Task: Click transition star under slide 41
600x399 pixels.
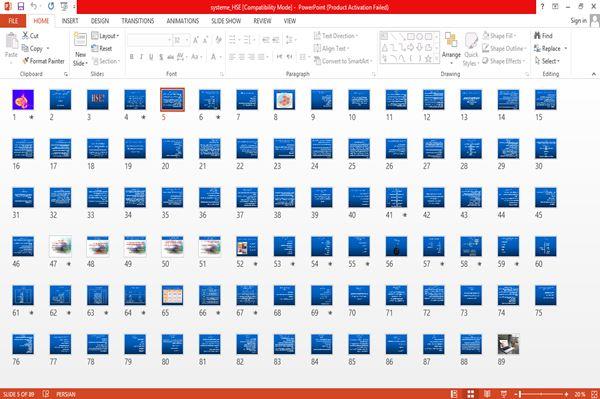Action: pos(405,215)
